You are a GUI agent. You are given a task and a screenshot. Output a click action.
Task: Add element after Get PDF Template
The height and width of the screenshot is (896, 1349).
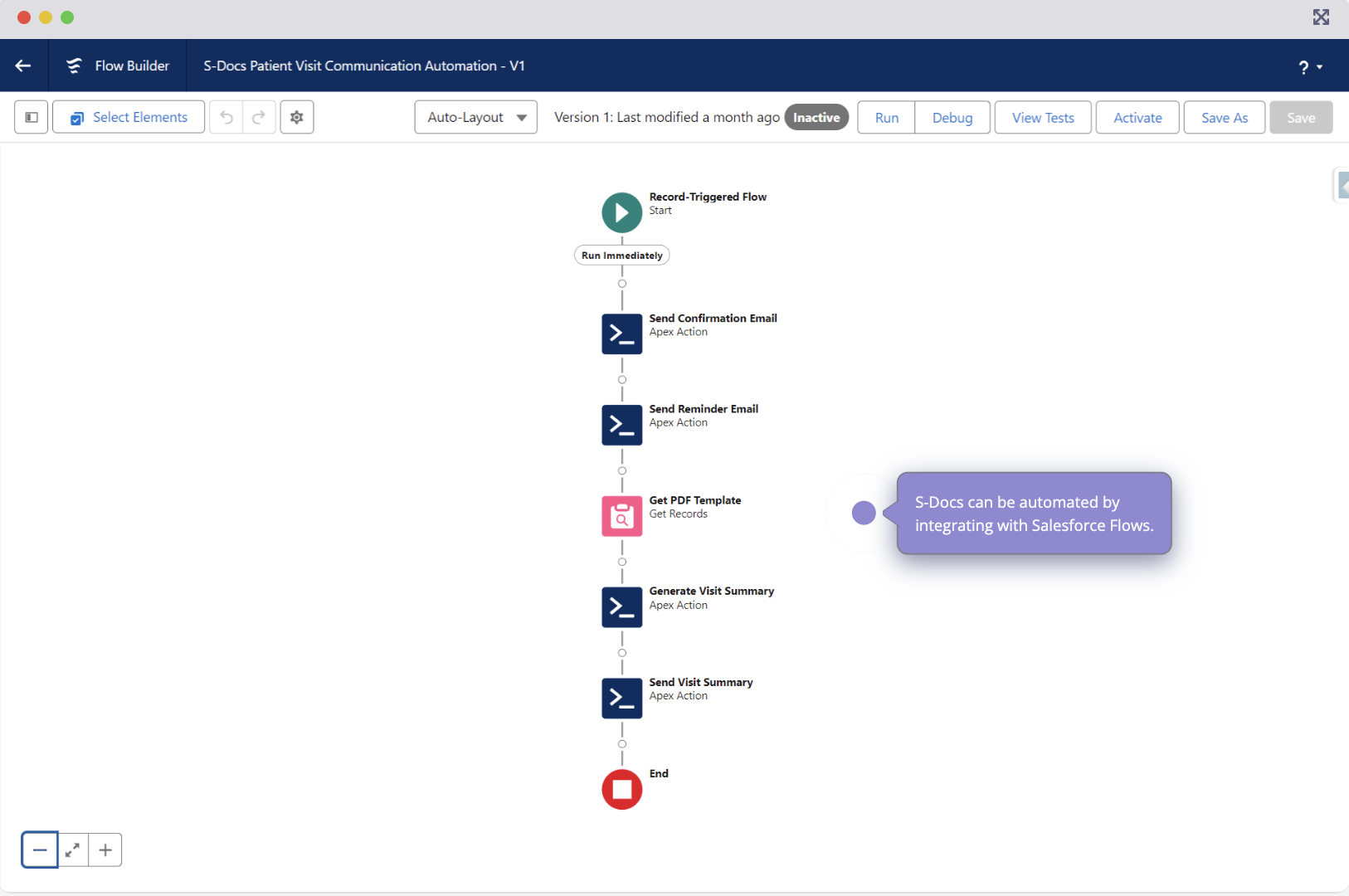(622, 562)
